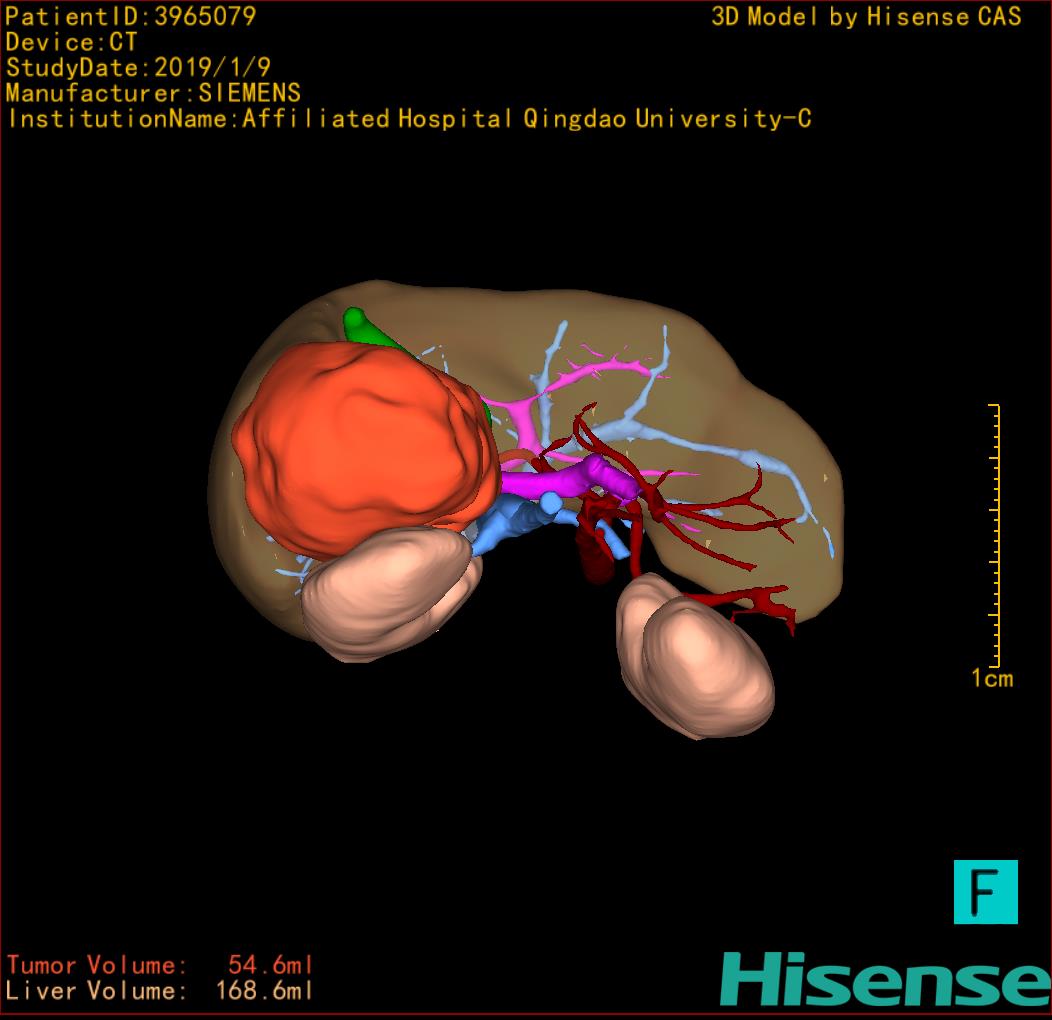Click the 1cm scale label
This screenshot has height=1020, width=1052.
(991, 679)
